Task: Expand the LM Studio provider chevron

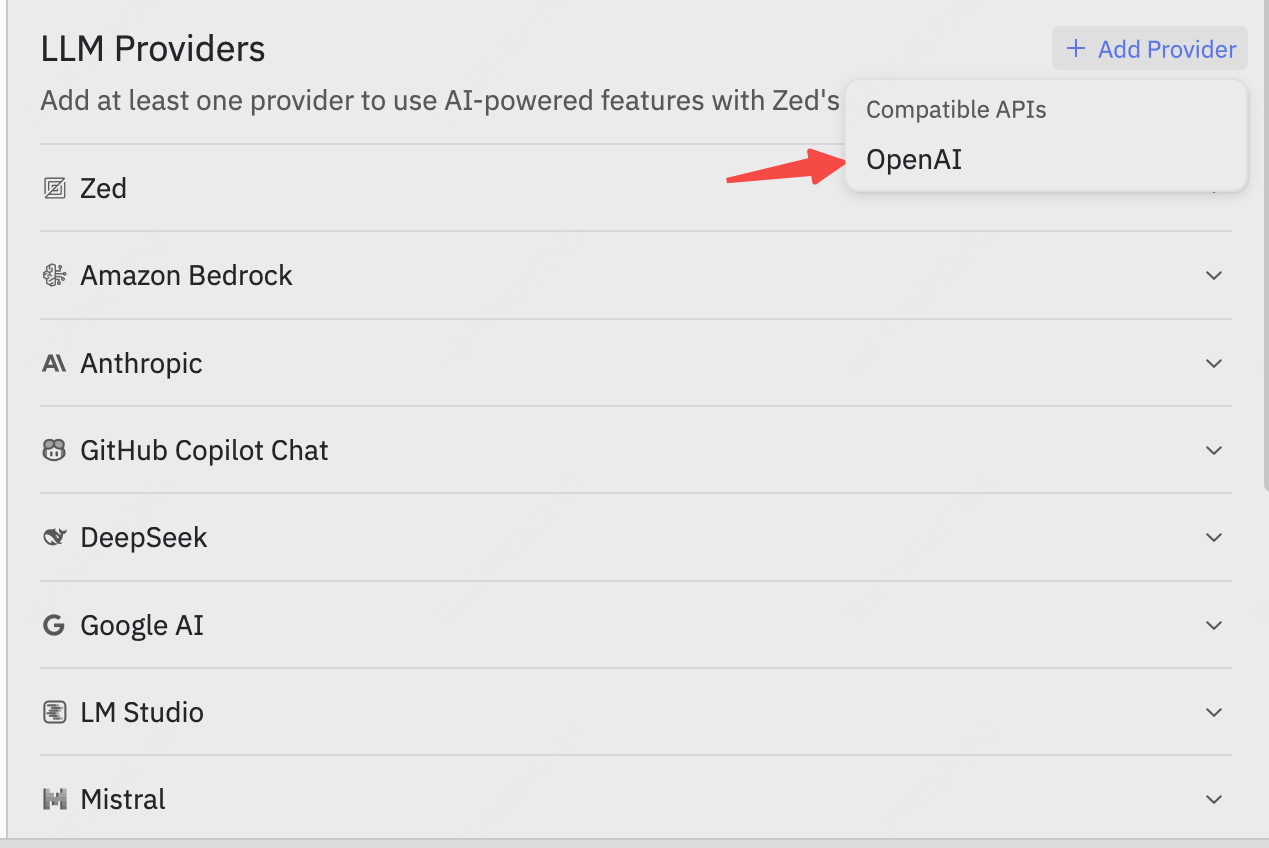Action: [1214, 712]
